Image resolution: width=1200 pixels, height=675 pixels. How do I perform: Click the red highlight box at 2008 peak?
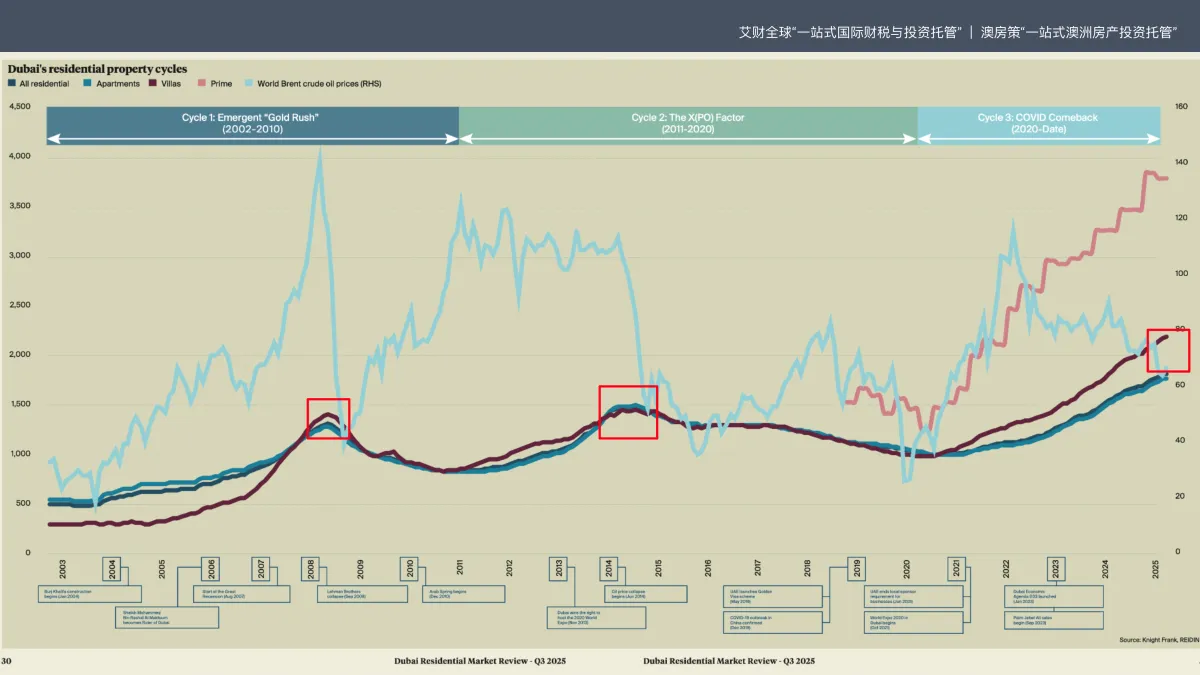[328, 418]
